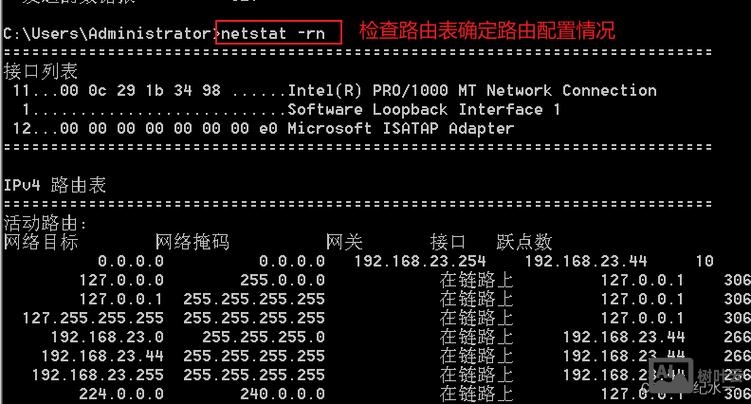Click the 接口 column header
The width and height of the screenshot is (751, 404).
click(448, 242)
